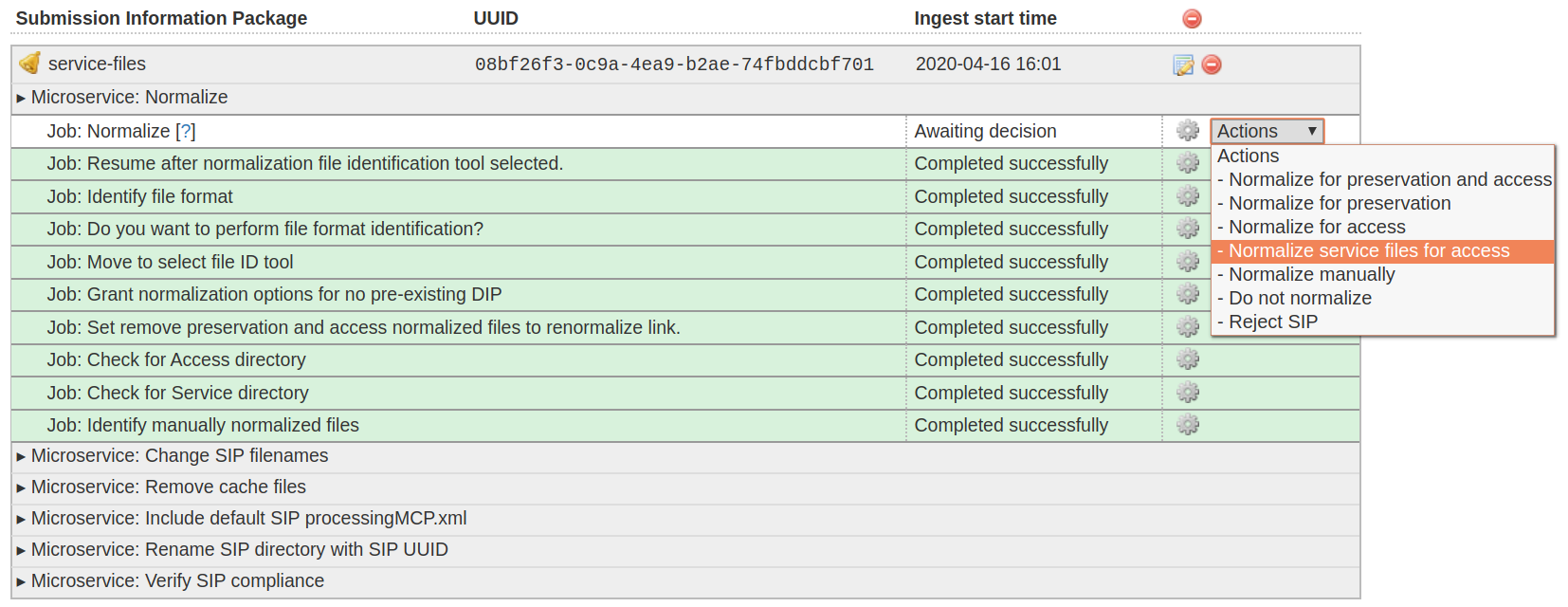Click gear icon for Check for Access directory
Image resolution: width=1568 pixels, height=607 pixels.
click(x=1187, y=359)
